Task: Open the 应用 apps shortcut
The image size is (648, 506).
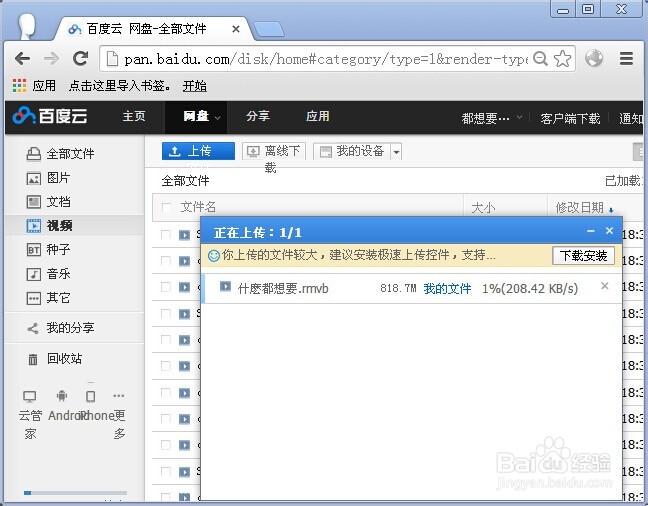Action: pos(34,86)
